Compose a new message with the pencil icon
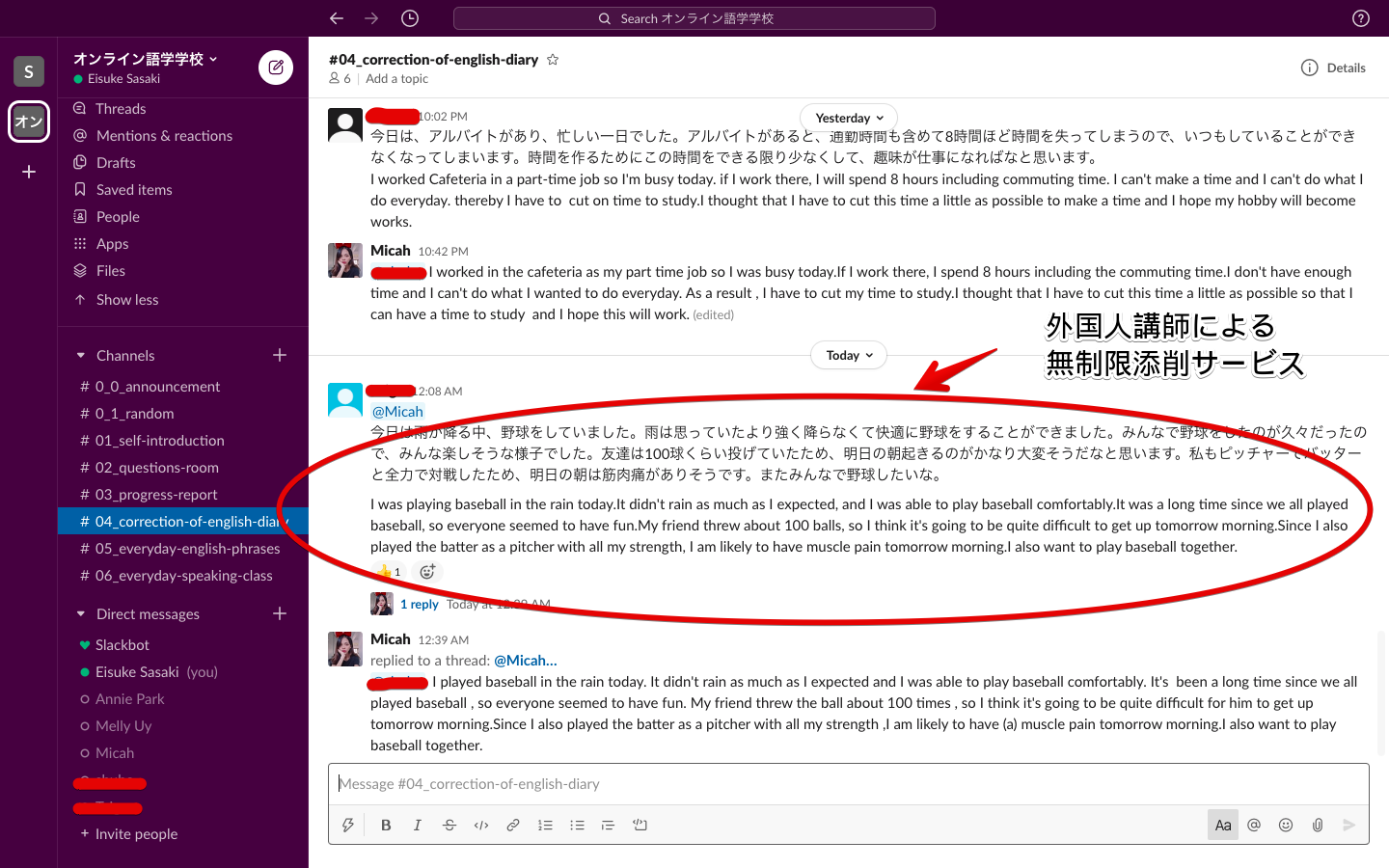This screenshot has height=868, width=1389. pyautogui.click(x=276, y=68)
